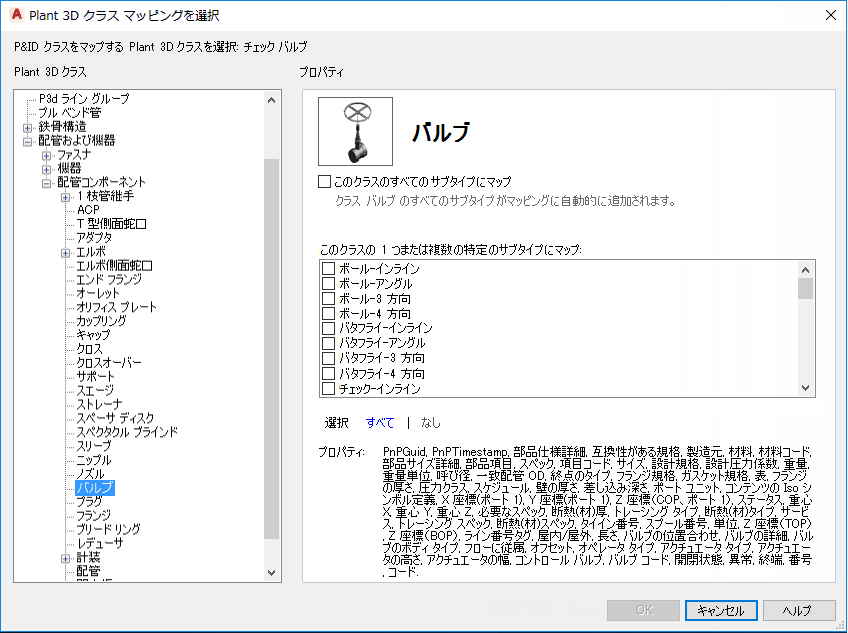
Task: Check the チェック-インライン subtype
Action: [328, 388]
